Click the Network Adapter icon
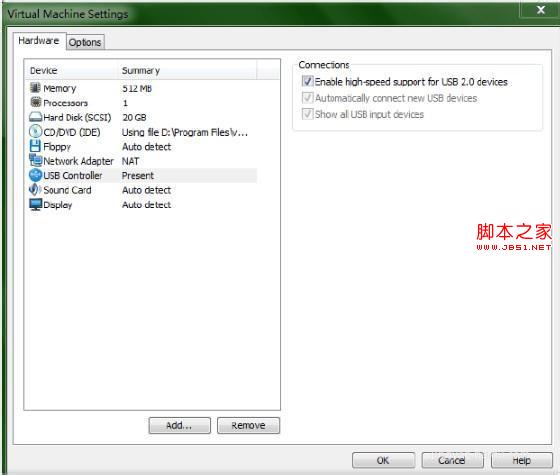 [x=35, y=160]
